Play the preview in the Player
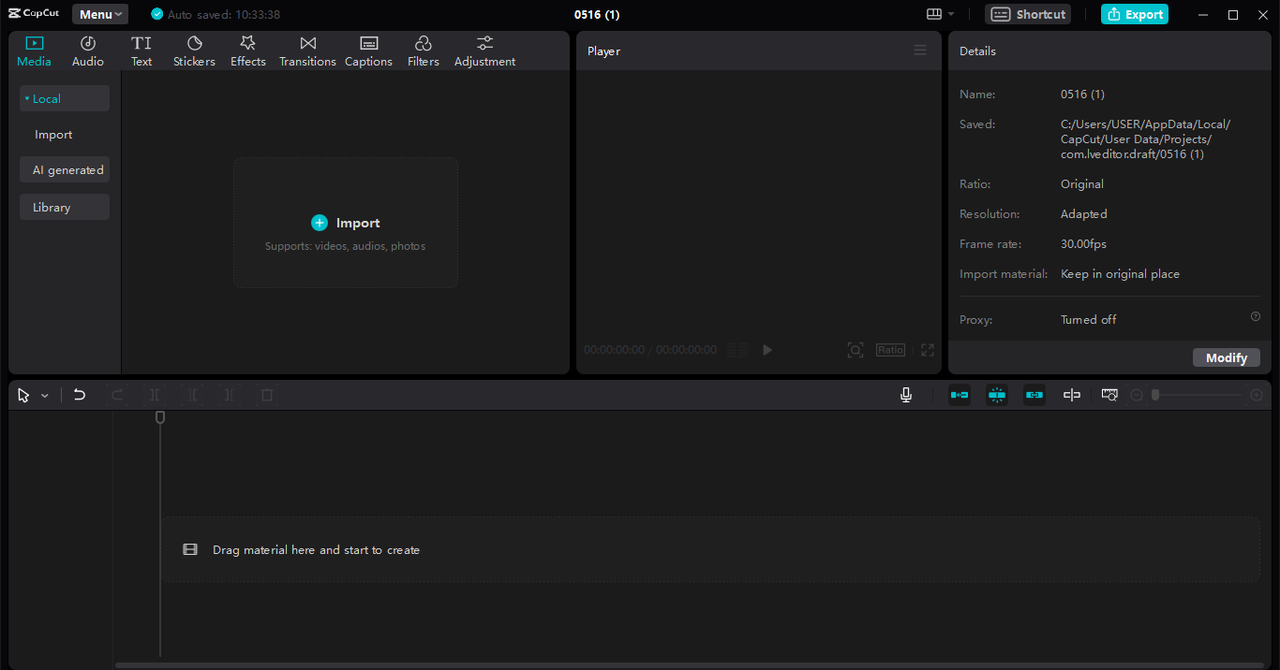This screenshot has width=1280, height=670. point(767,350)
